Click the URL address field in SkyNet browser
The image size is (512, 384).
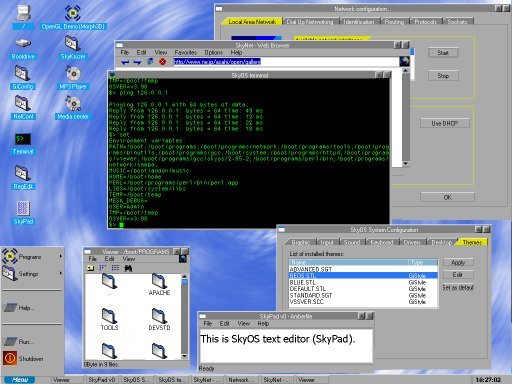tap(286, 62)
